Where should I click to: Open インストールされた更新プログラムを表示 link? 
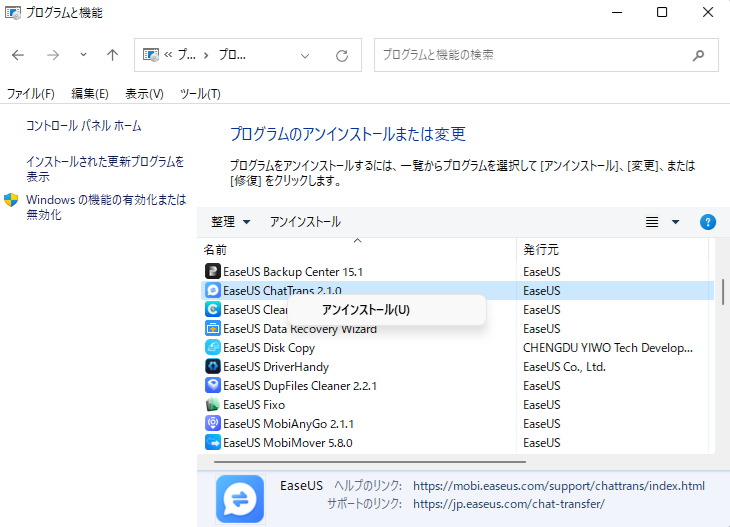coord(105,169)
